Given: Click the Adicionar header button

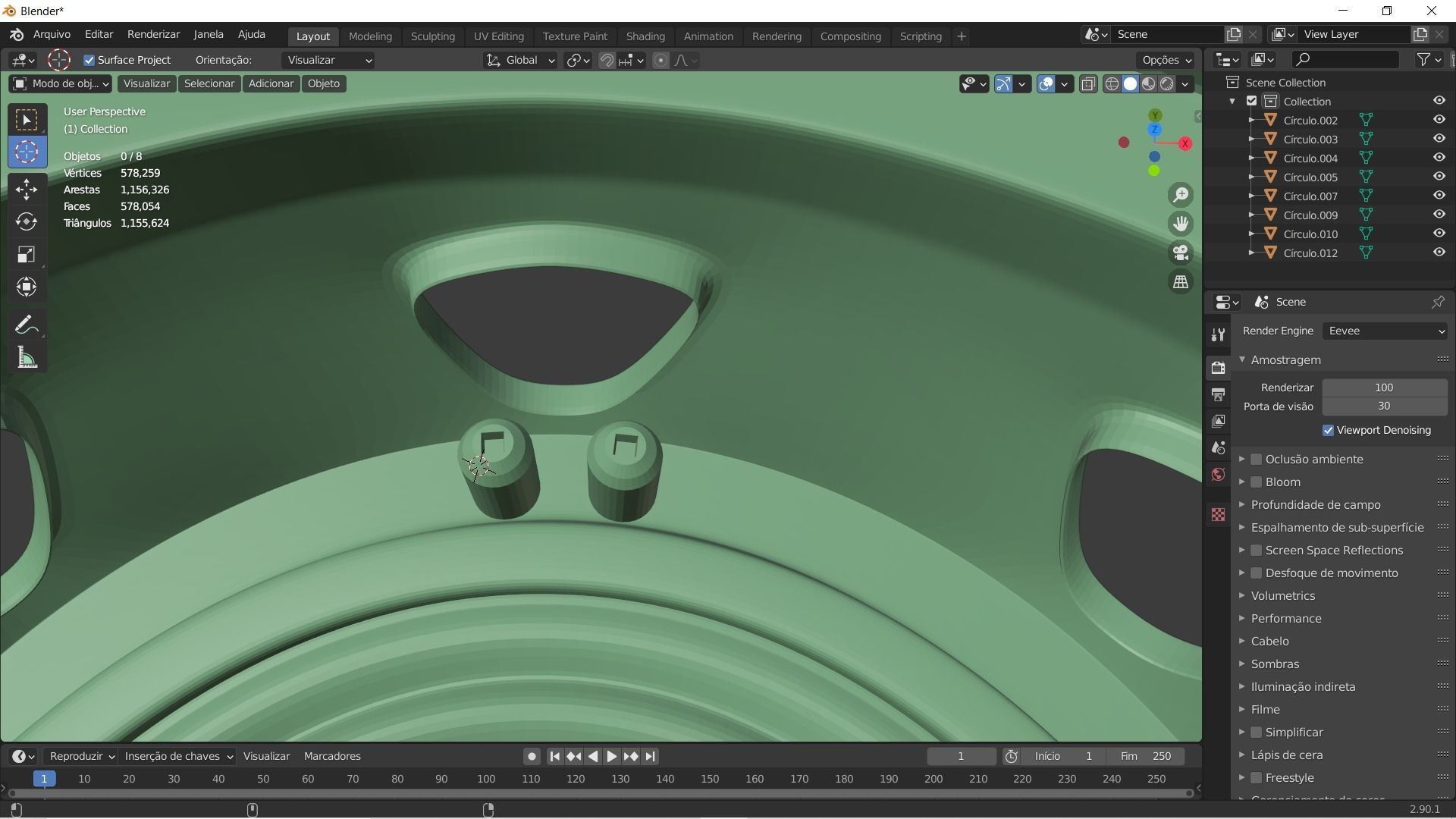Looking at the screenshot, I should (271, 83).
